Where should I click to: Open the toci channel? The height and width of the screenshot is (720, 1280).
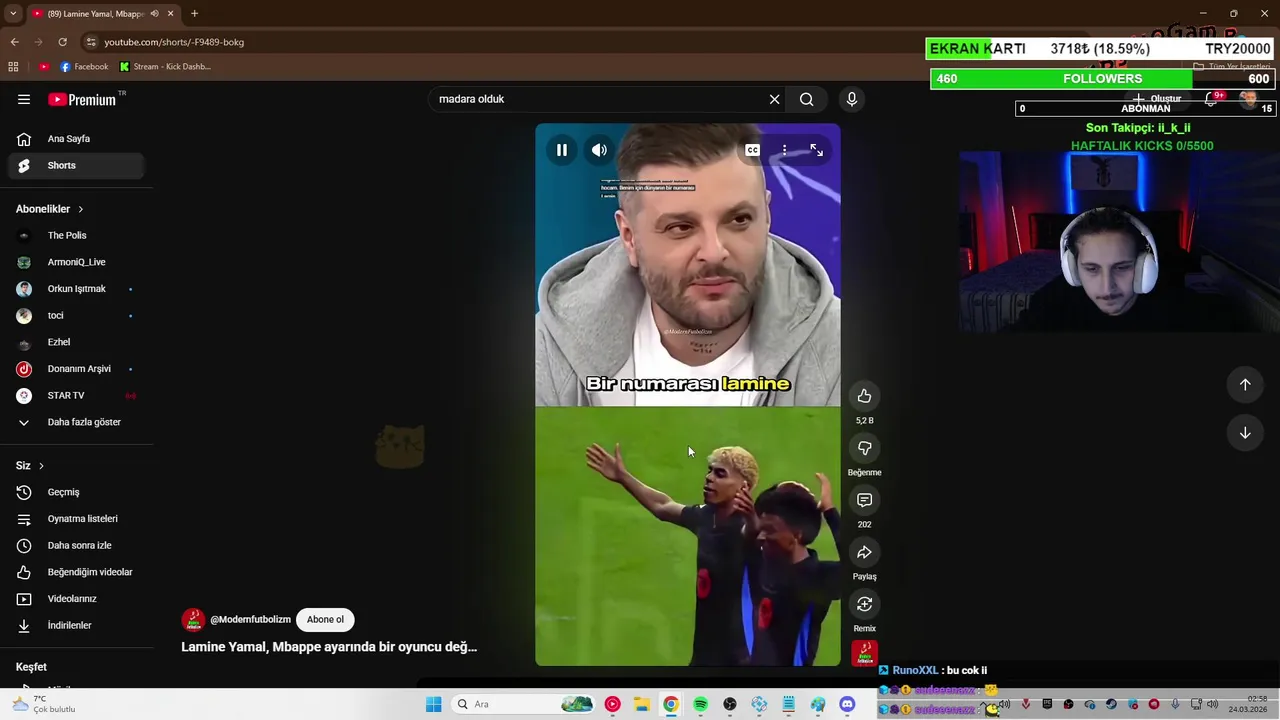click(x=76, y=315)
